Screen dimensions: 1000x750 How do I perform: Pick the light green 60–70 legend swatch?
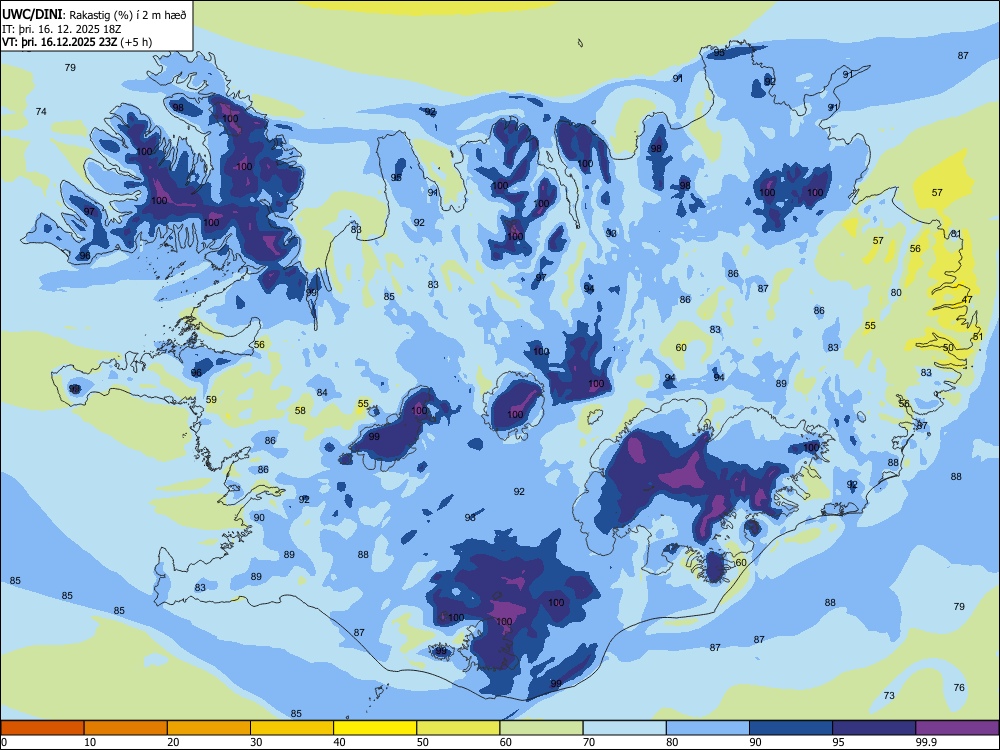tap(541, 728)
